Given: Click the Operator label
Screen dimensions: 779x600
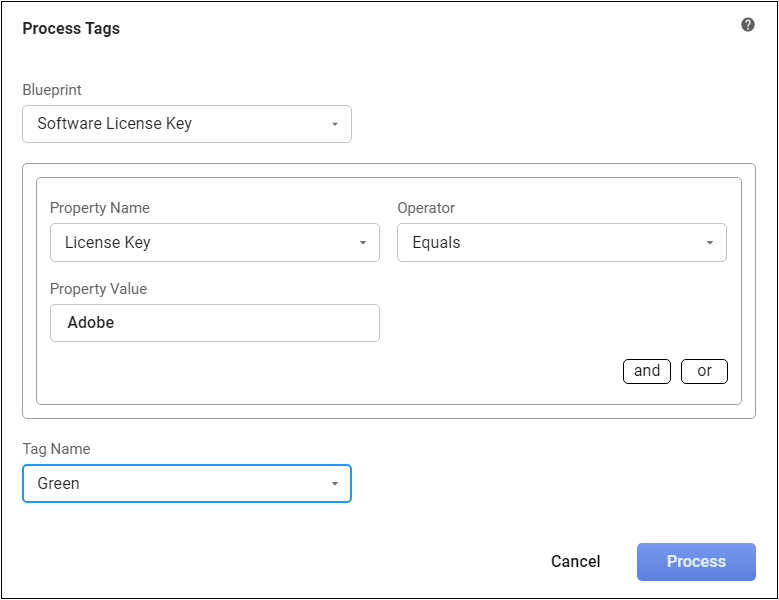Looking at the screenshot, I should [x=426, y=208].
